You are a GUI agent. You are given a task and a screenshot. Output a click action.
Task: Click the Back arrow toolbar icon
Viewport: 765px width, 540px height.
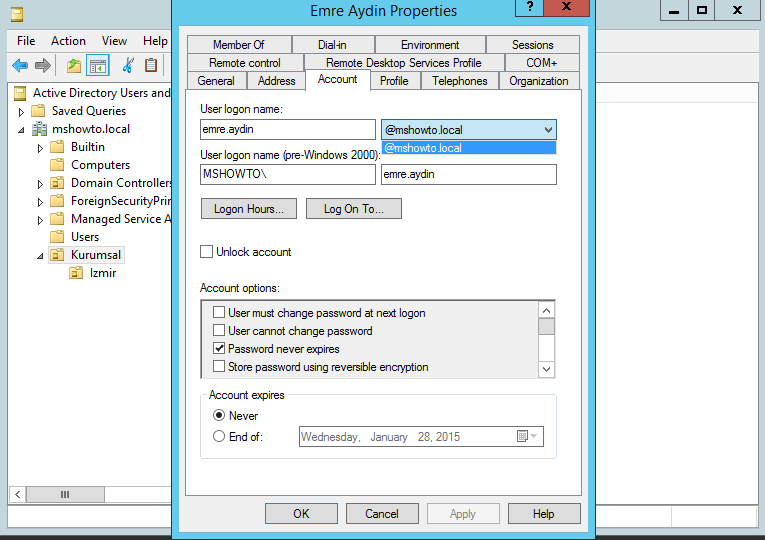click(20, 66)
